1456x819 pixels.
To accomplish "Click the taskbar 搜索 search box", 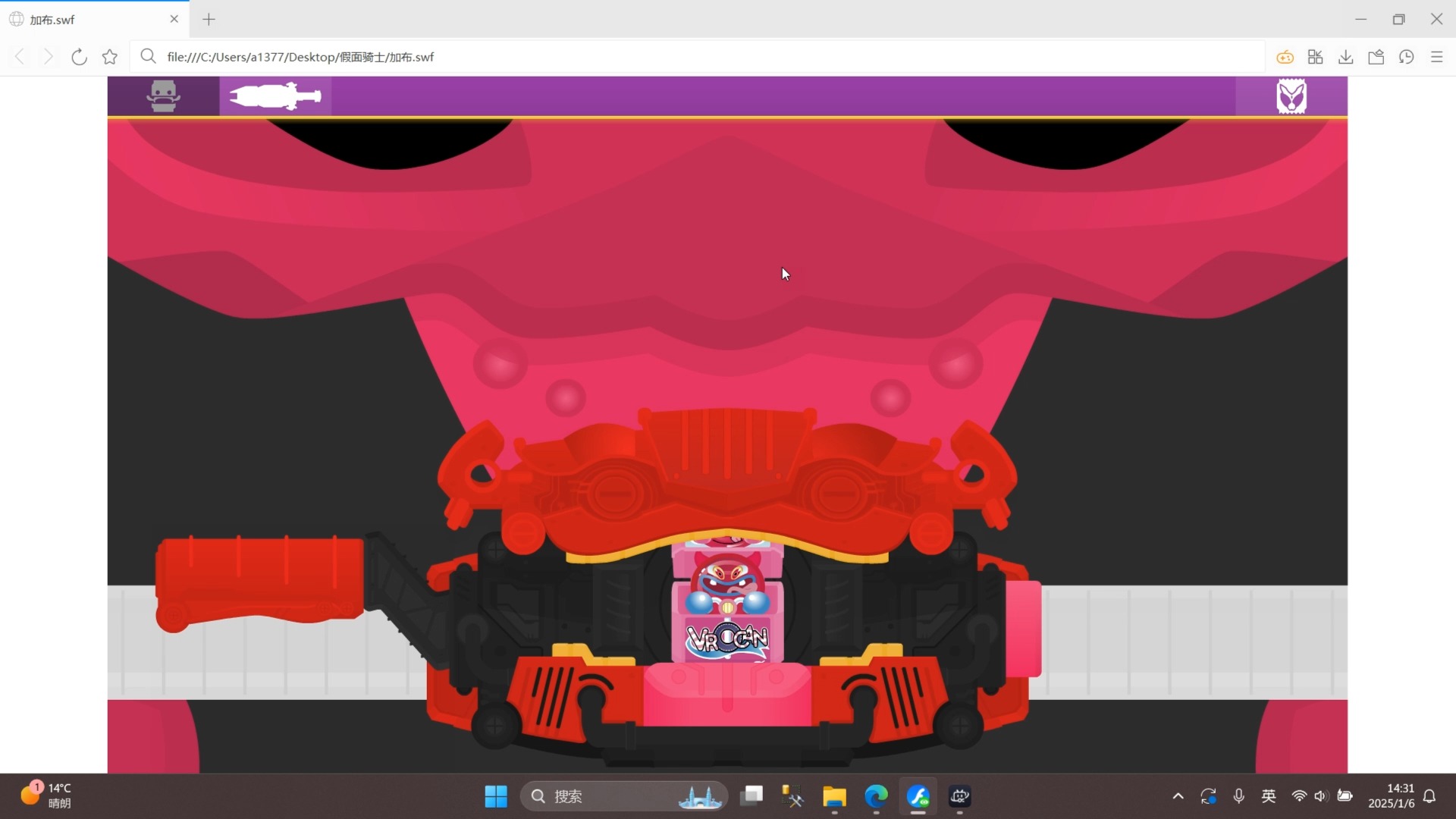I will pyautogui.click(x=623, y=796).
